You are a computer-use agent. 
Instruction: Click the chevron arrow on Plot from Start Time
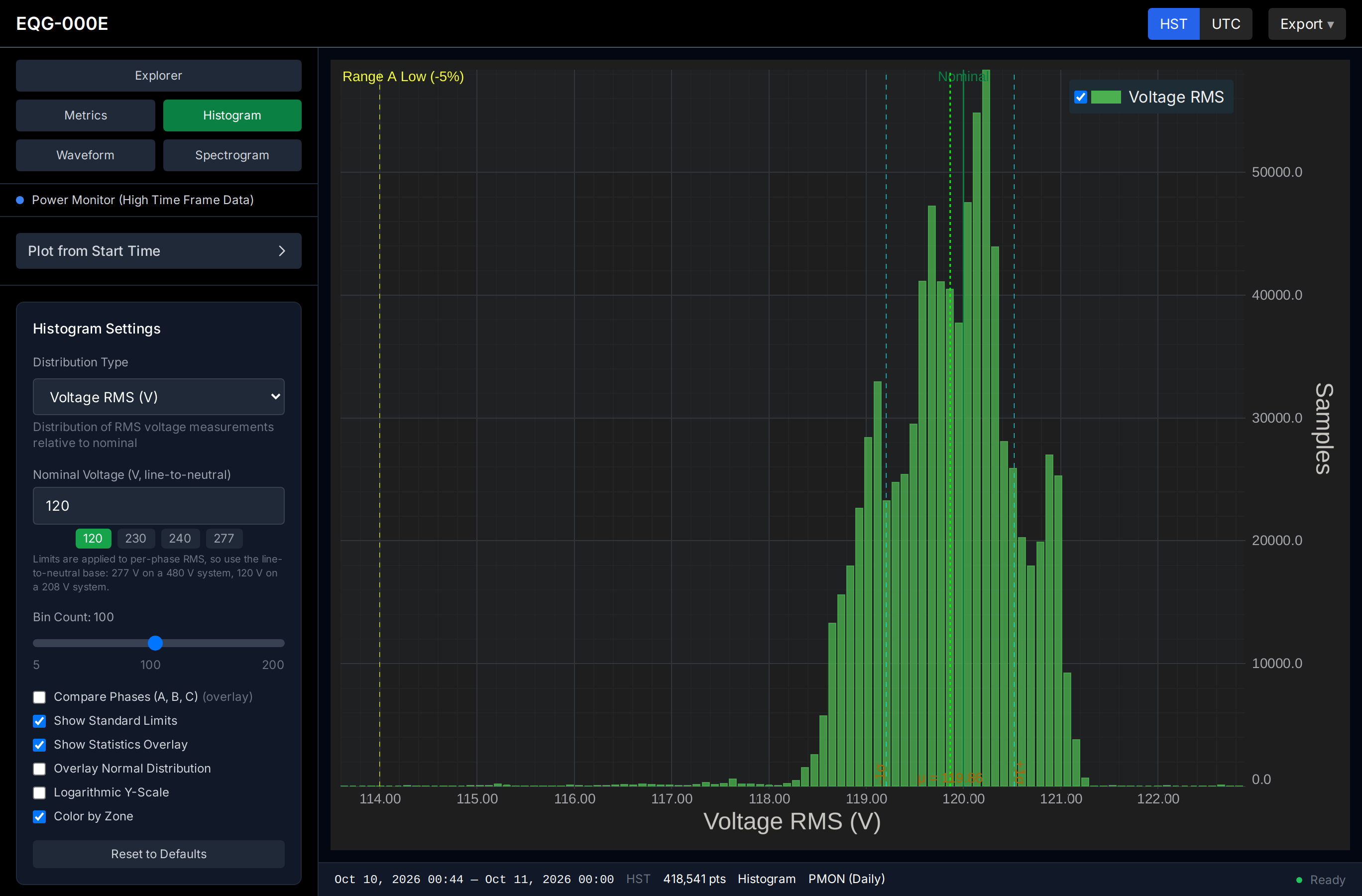pyautogui.click(x=282, y=251)
